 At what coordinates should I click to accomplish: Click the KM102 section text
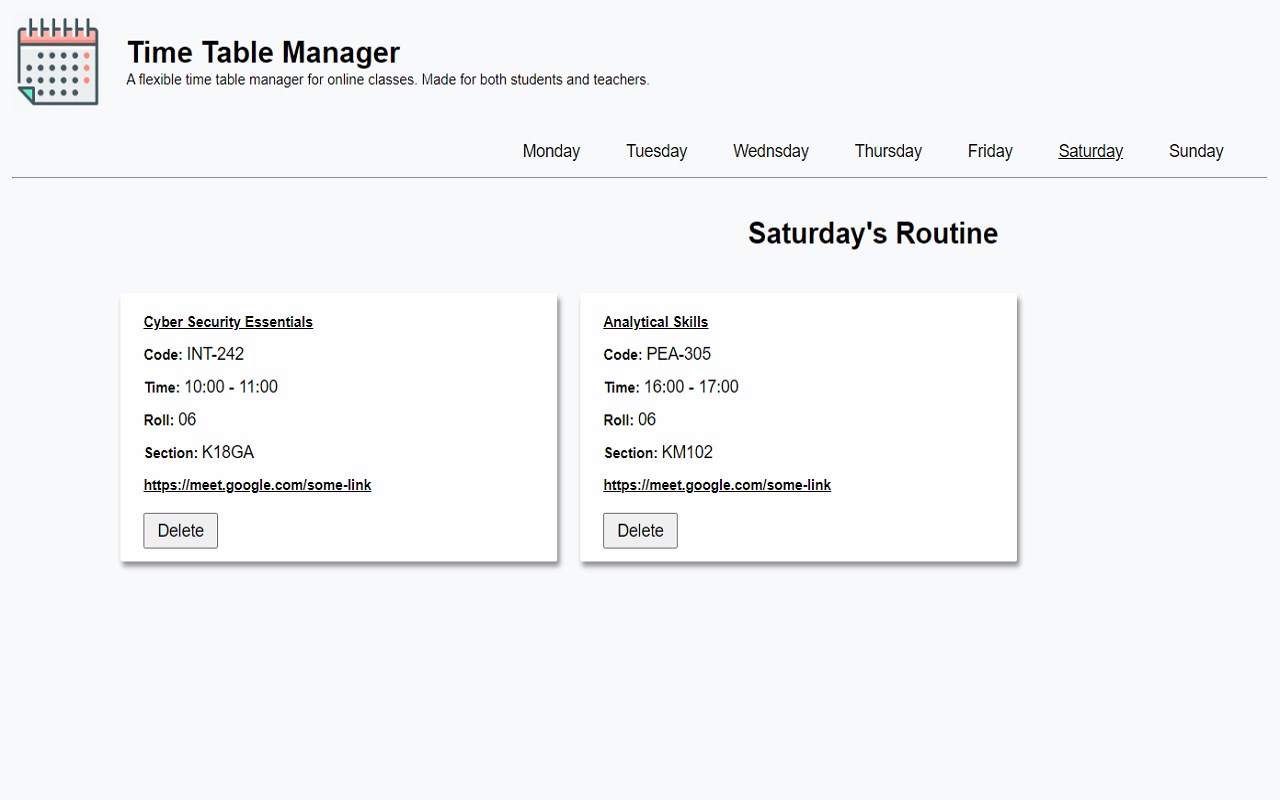tap(687, 452)
